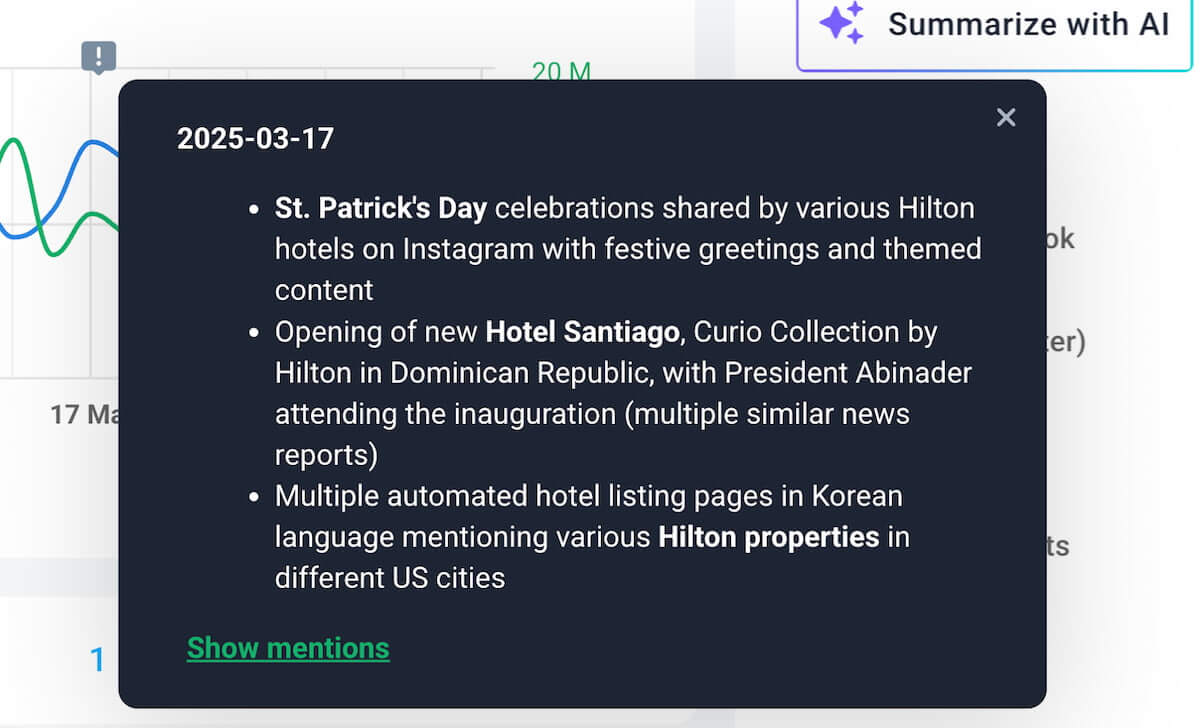Screen dimensions: 1200x728
Task: Click the date heading 2025-03-17
Action: (x=256, y=138)
